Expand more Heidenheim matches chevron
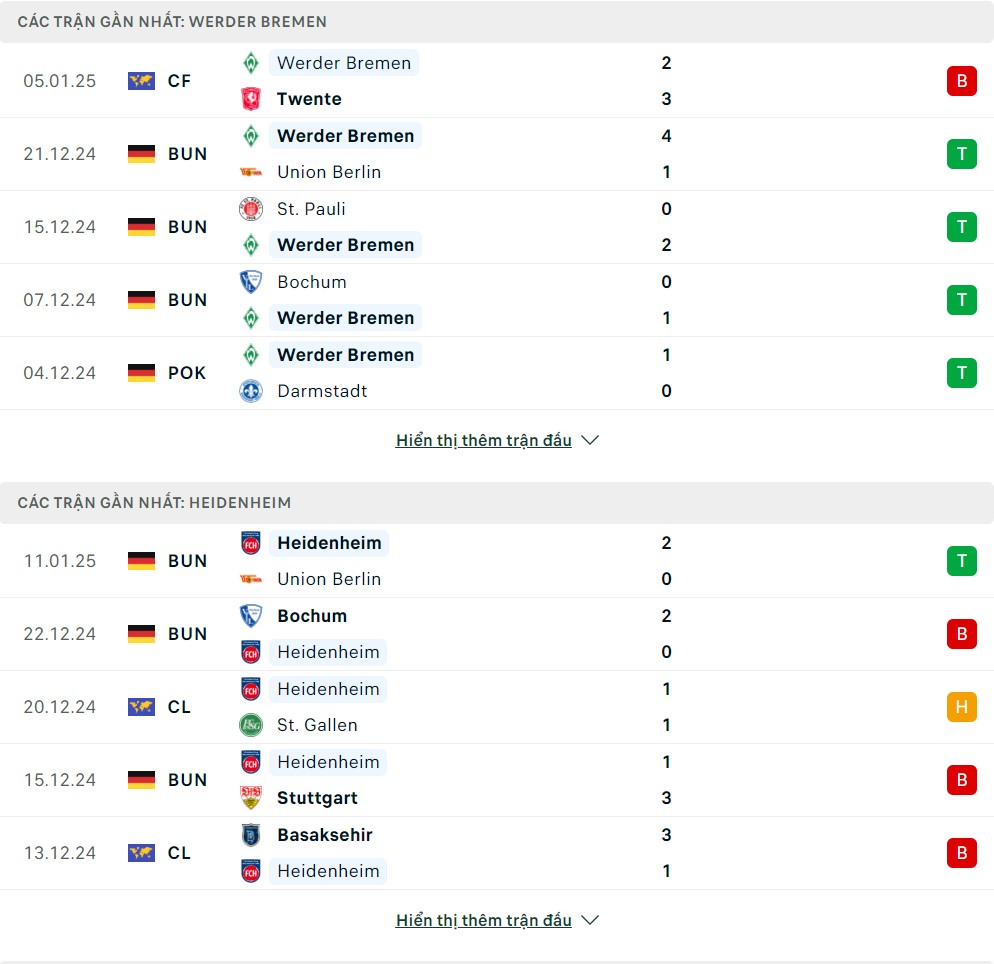 590,920
